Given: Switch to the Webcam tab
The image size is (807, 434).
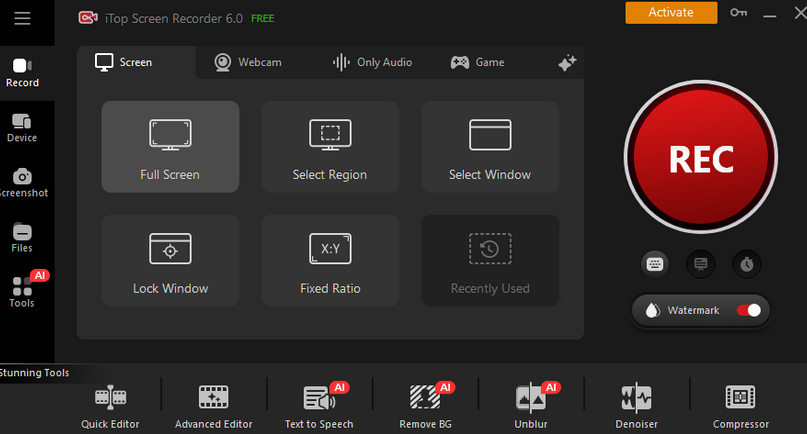Looking at the screenshot, I should 248,62.
